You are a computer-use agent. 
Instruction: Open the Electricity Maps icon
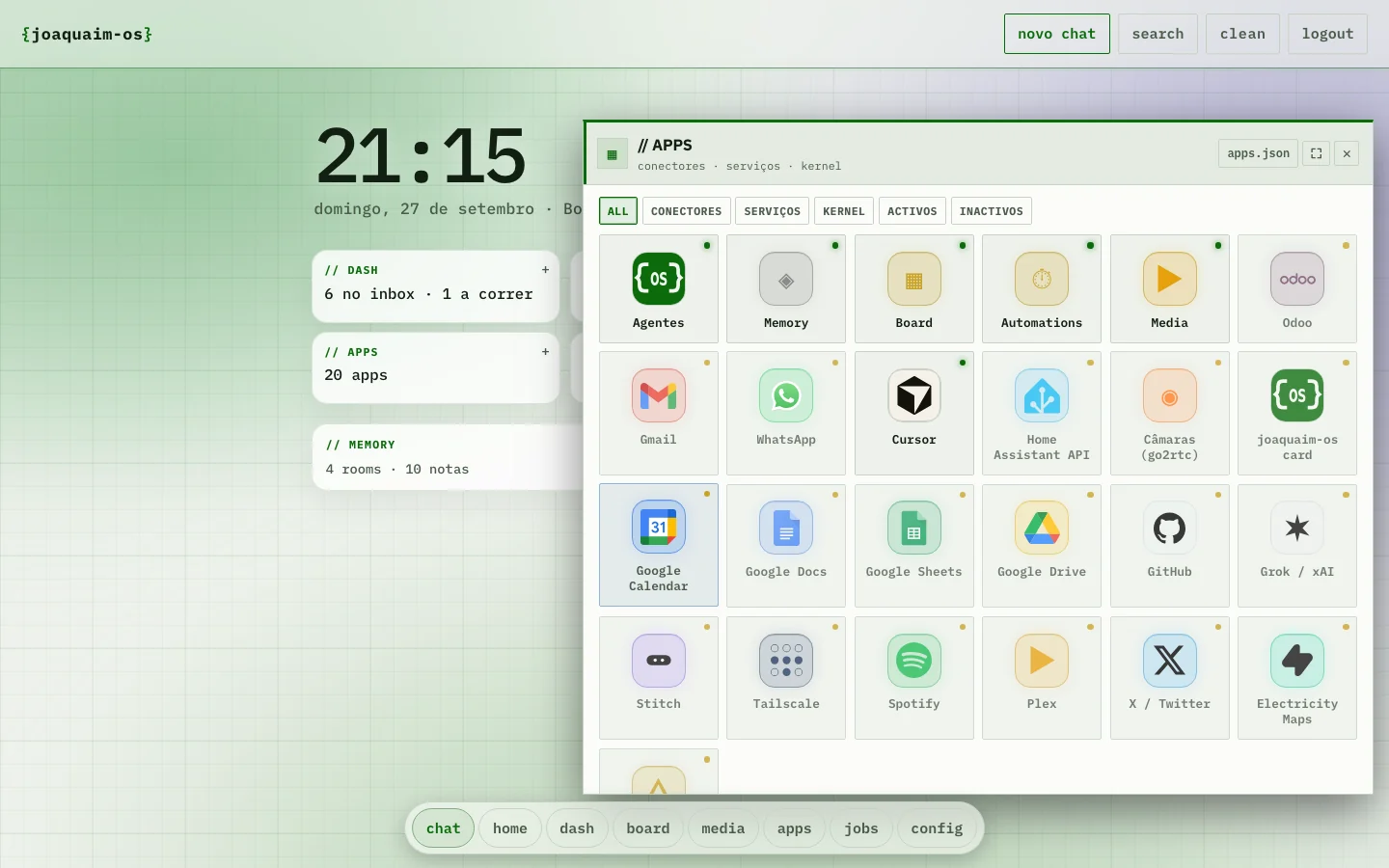pyautogui.click(x=1297, y=660)
